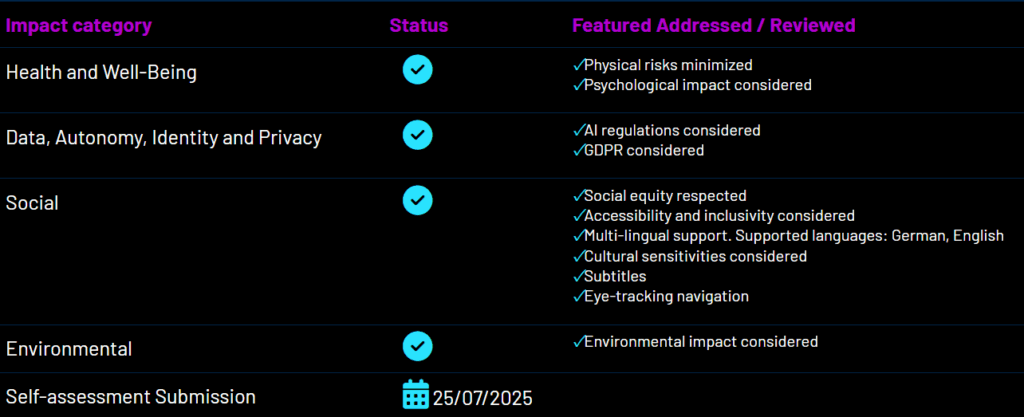Click the Health and Well-Being status check icon
Screen dimensions: 1024x417
417,69
